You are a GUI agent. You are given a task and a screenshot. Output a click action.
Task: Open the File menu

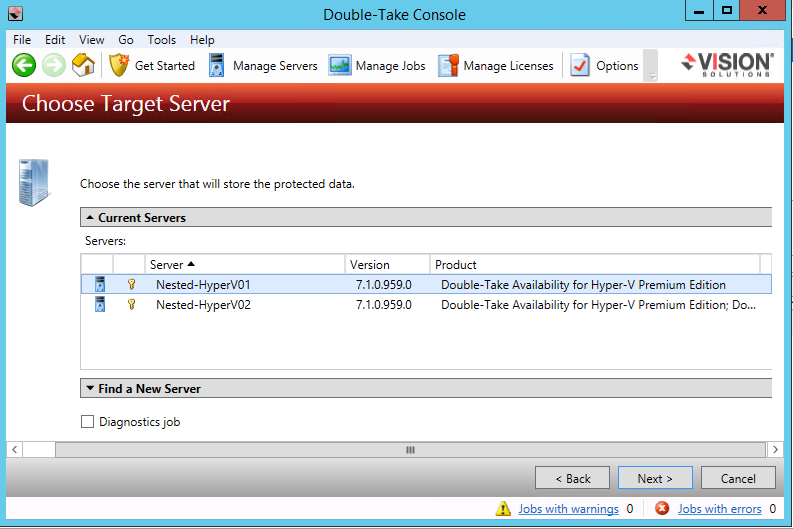click(22, 39)
